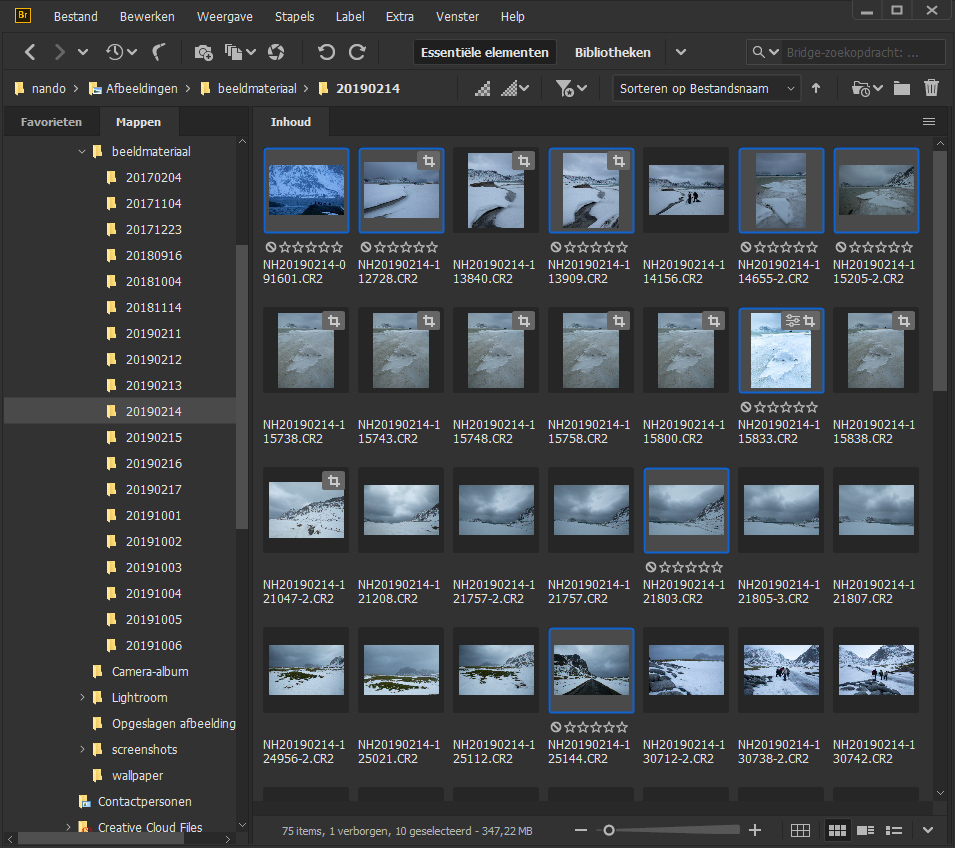Delete selected items with trash icon
Viewport: 955px width, 848px height.
(931, 88)
